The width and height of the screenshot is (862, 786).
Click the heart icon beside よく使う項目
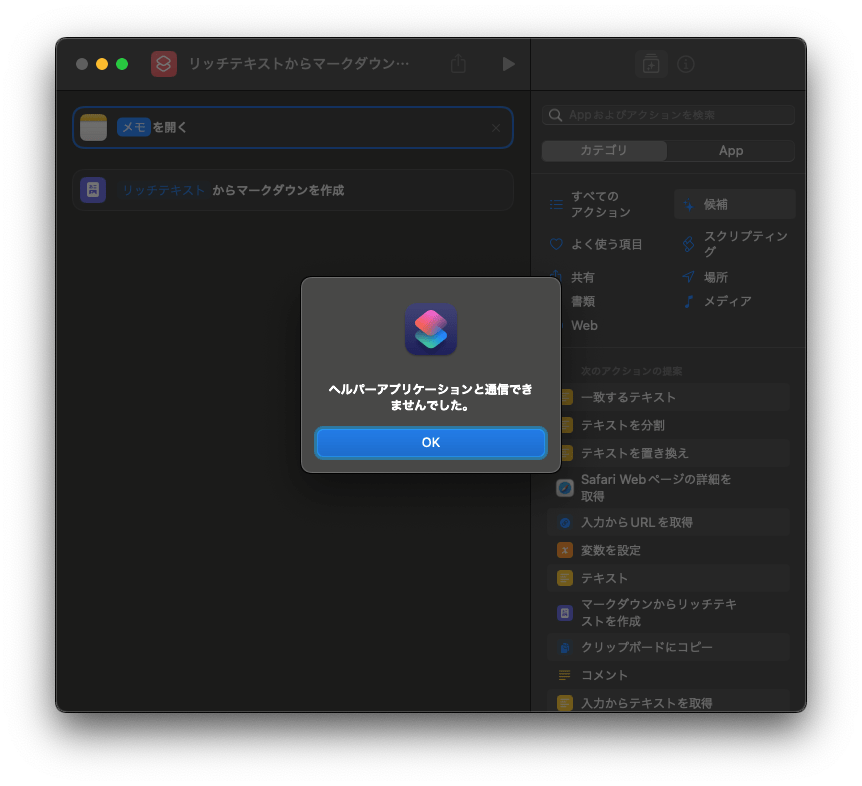pyautogui.click(x=556, y=245)
